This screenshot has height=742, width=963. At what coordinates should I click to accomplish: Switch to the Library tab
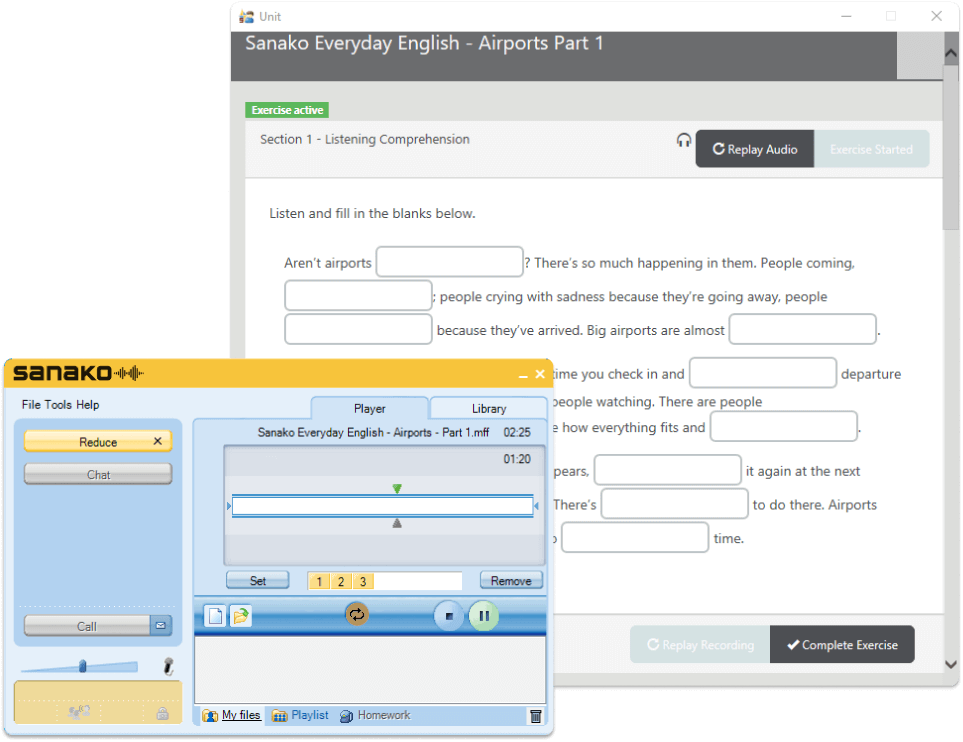click(489, 408)
